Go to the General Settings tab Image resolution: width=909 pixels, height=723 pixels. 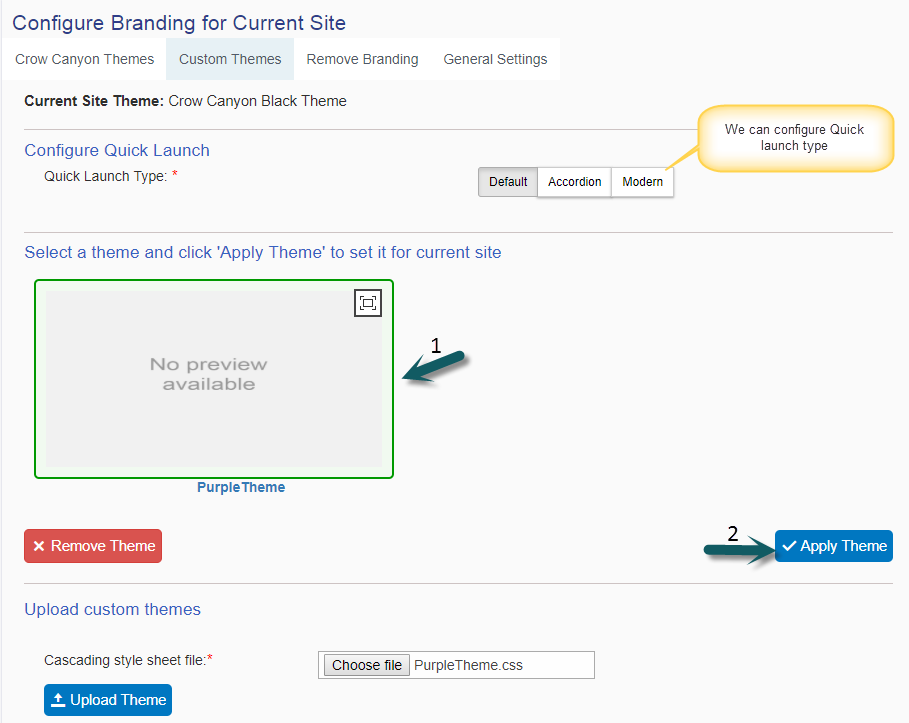click(495, 59)
